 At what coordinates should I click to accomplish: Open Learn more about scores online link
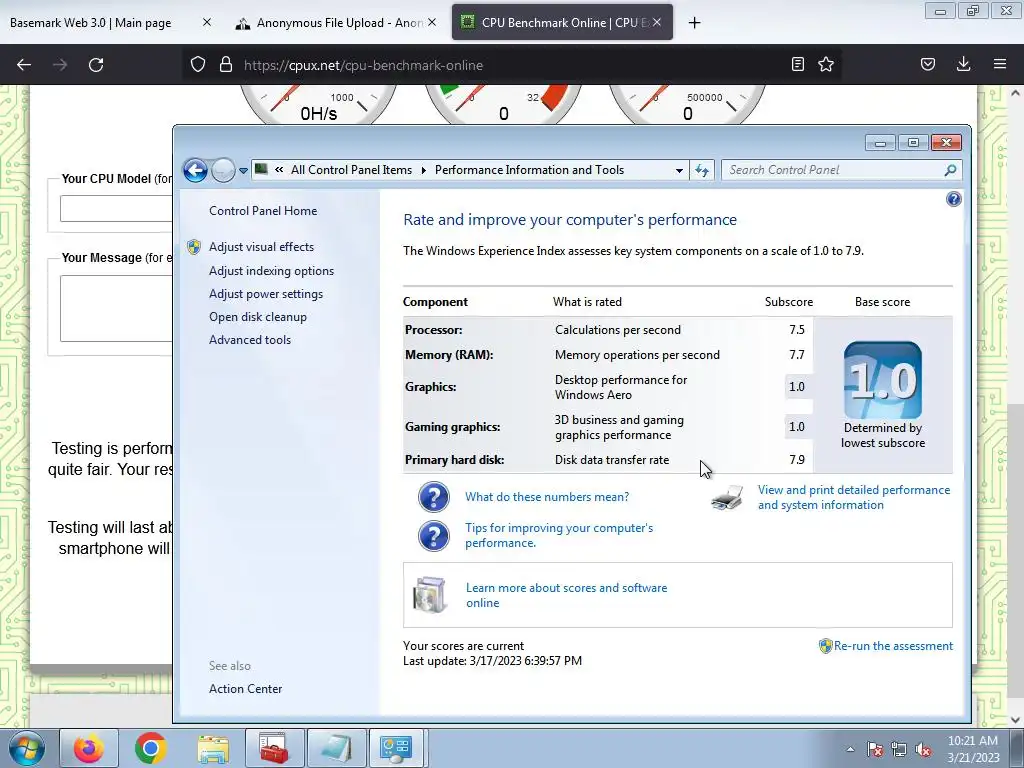click(x=566, y=596)
